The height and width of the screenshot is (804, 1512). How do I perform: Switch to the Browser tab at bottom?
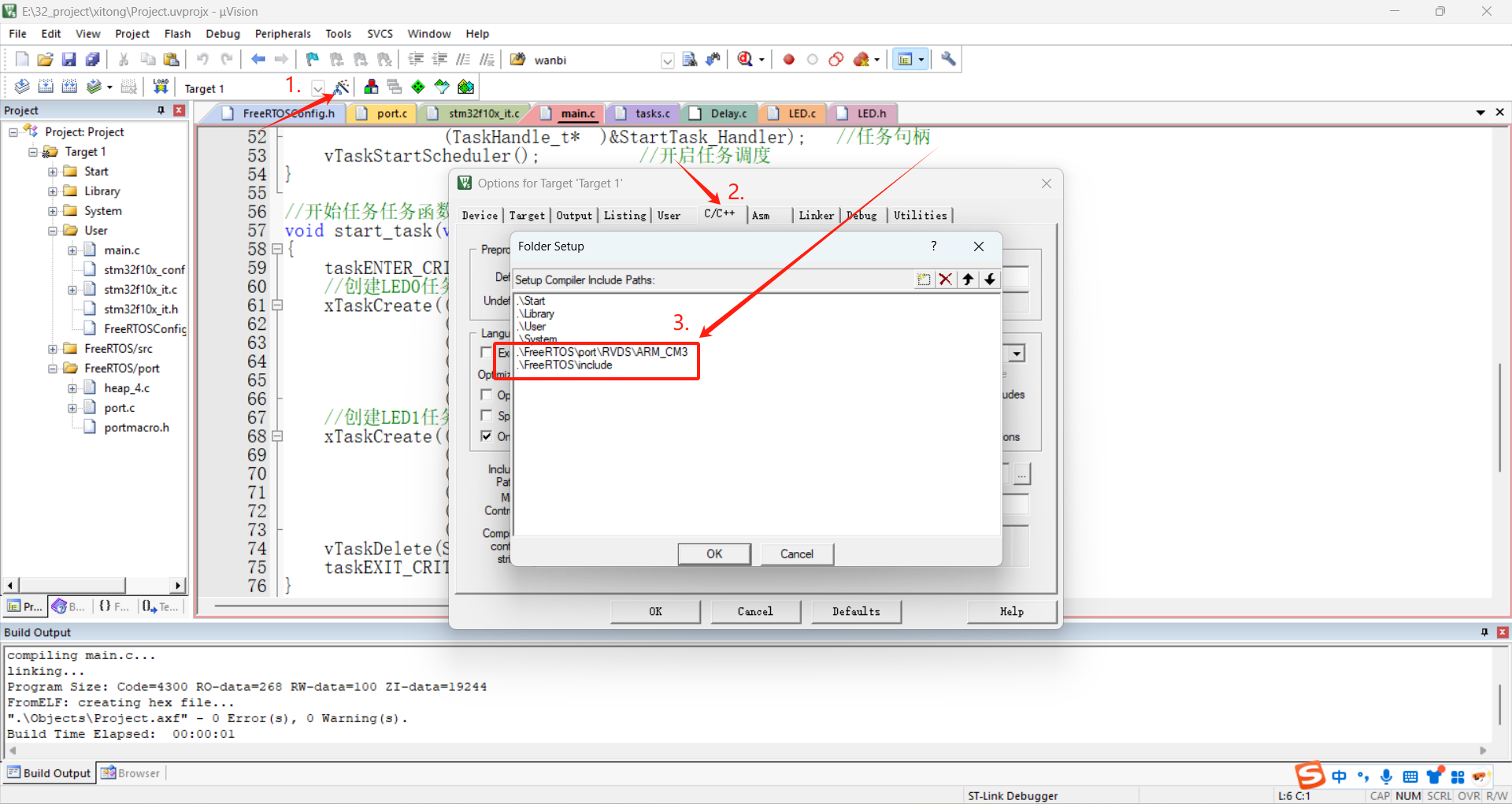pos(131,773)
